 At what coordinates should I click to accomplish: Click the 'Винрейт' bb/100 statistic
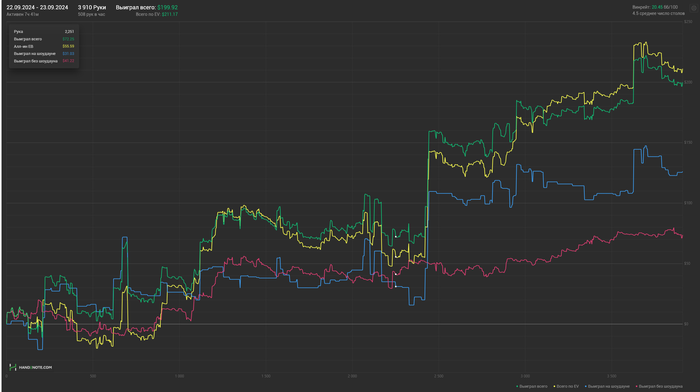[x=655, y=7]
